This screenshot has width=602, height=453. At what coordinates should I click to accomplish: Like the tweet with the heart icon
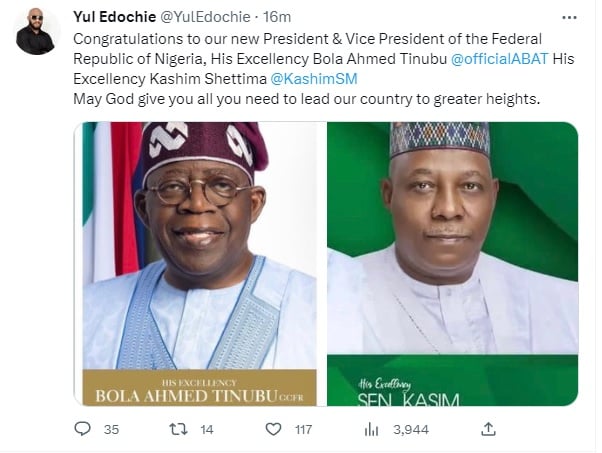[x=274, y=429]
